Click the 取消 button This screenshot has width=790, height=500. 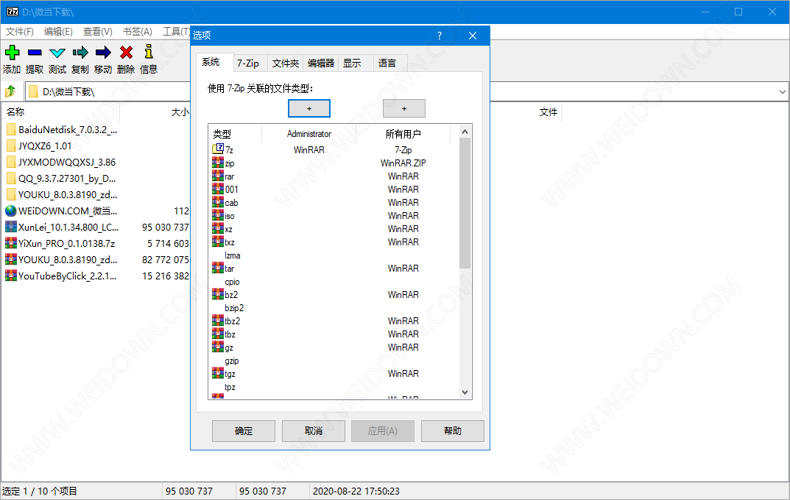pyautogui.click(x=313, y=431)
